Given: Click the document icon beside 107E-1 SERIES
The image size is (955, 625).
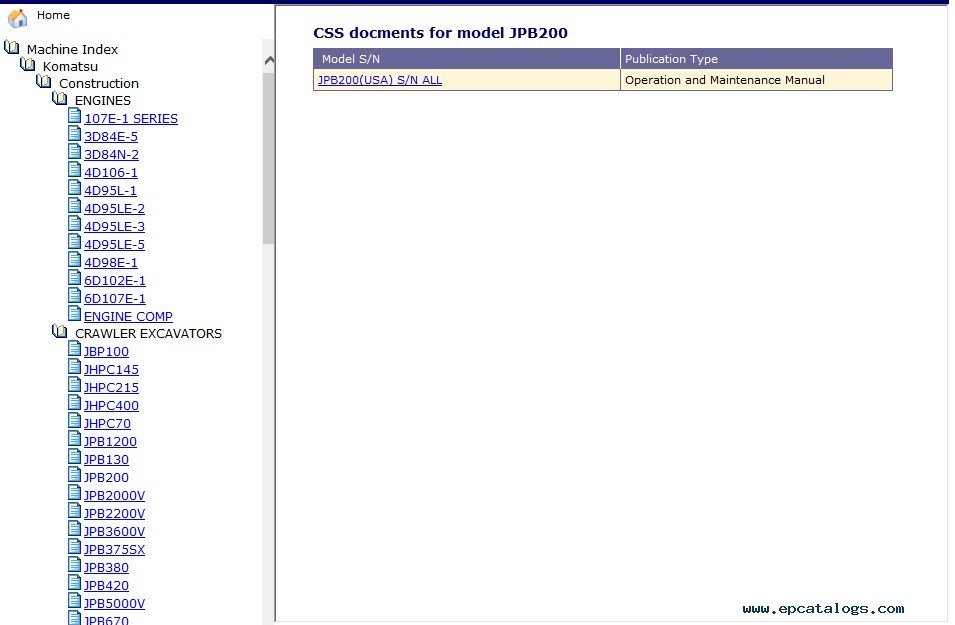Looking at the screenshot, I should point(74,116).
